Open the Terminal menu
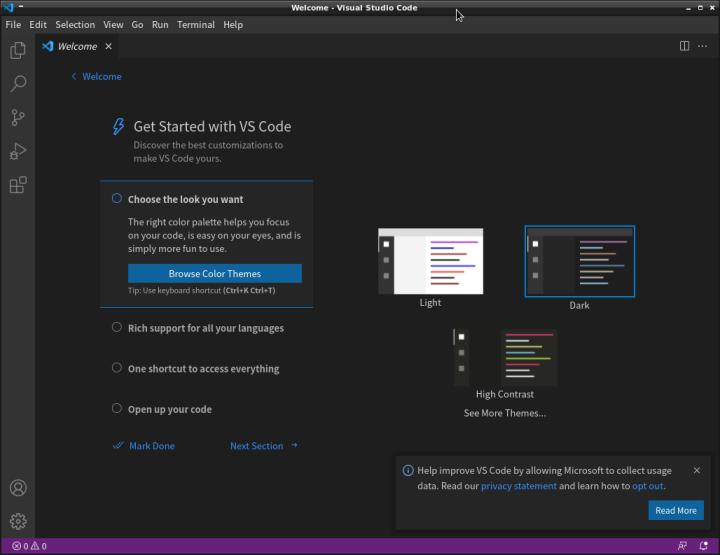The height and width of the screenshot is (555, 720). (x=196, y=25)
